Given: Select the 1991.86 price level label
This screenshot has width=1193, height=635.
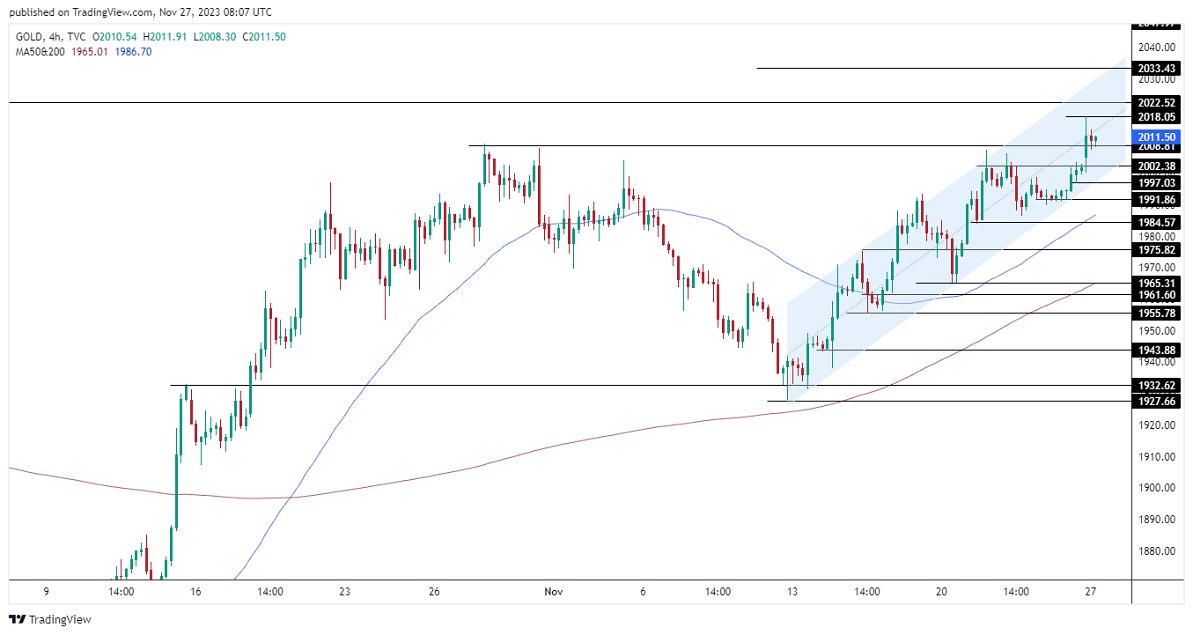Looking at the screenshot, I should coord(1156,200).
